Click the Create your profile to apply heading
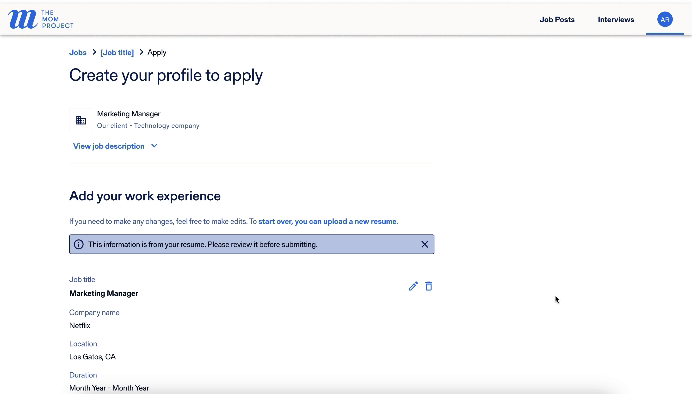 166,75
